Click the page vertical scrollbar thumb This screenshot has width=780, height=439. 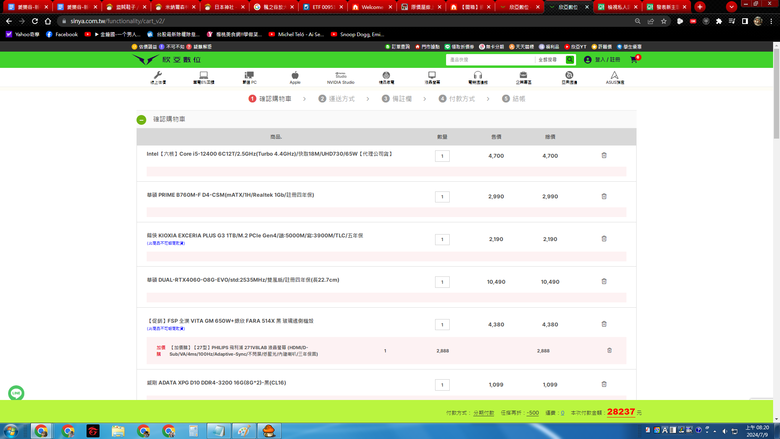point(776,93)
